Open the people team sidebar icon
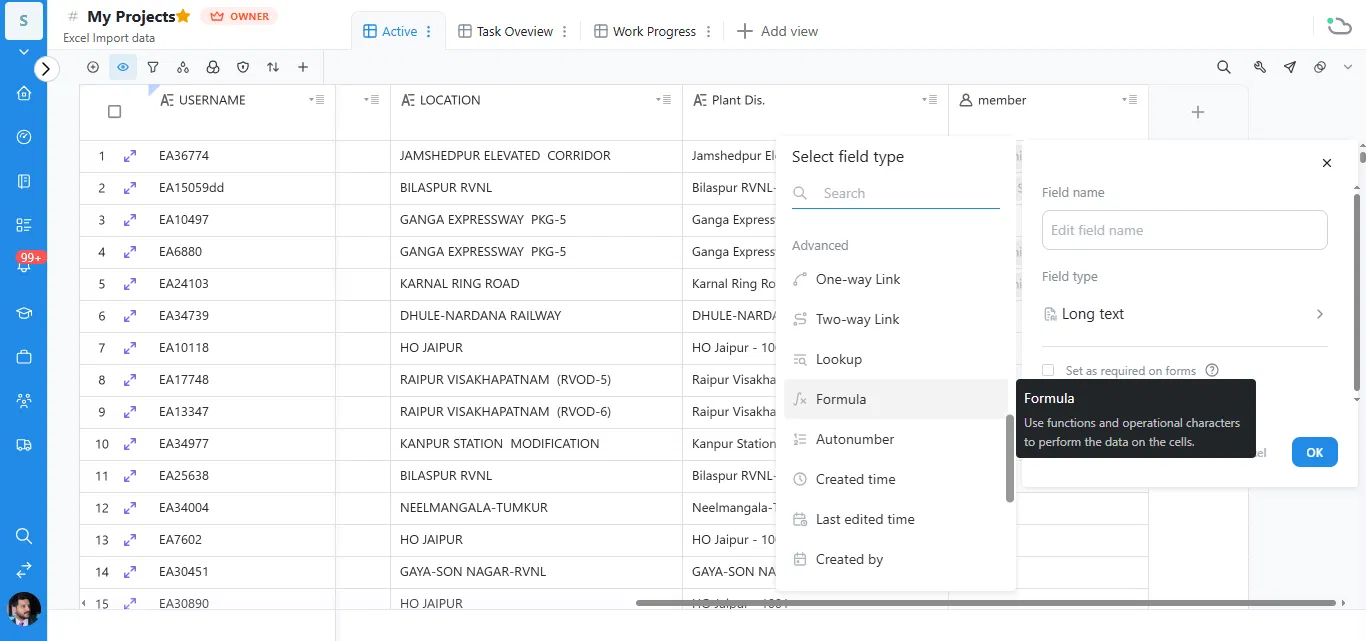1366x641 pixels. pyautogui.click(x=24, y=401)
